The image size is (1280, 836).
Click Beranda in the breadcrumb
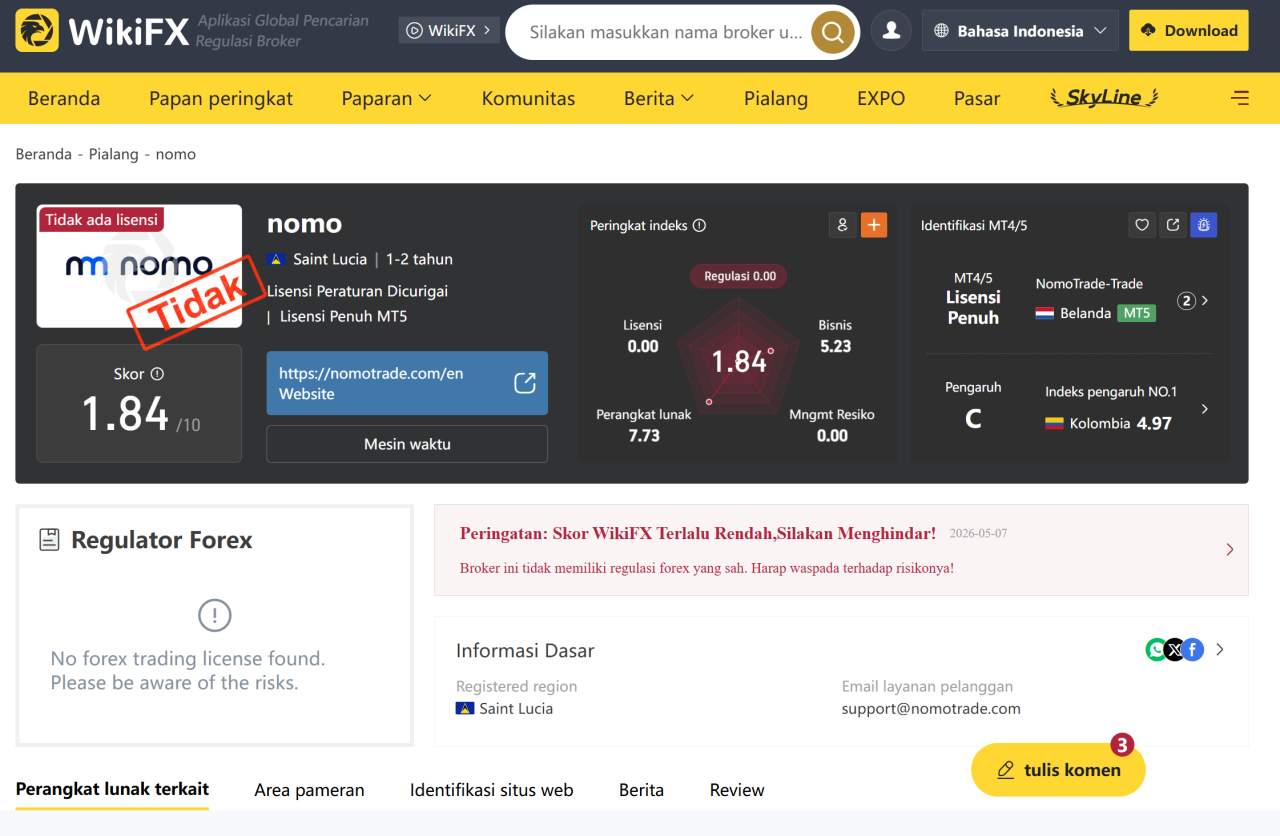tap(44, 154)
